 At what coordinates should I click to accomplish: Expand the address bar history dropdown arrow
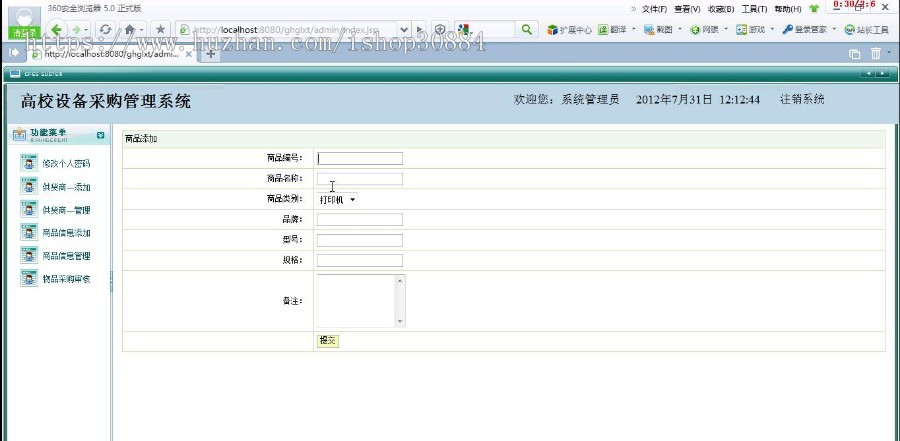pyautogui.click(x=404, y=29)
